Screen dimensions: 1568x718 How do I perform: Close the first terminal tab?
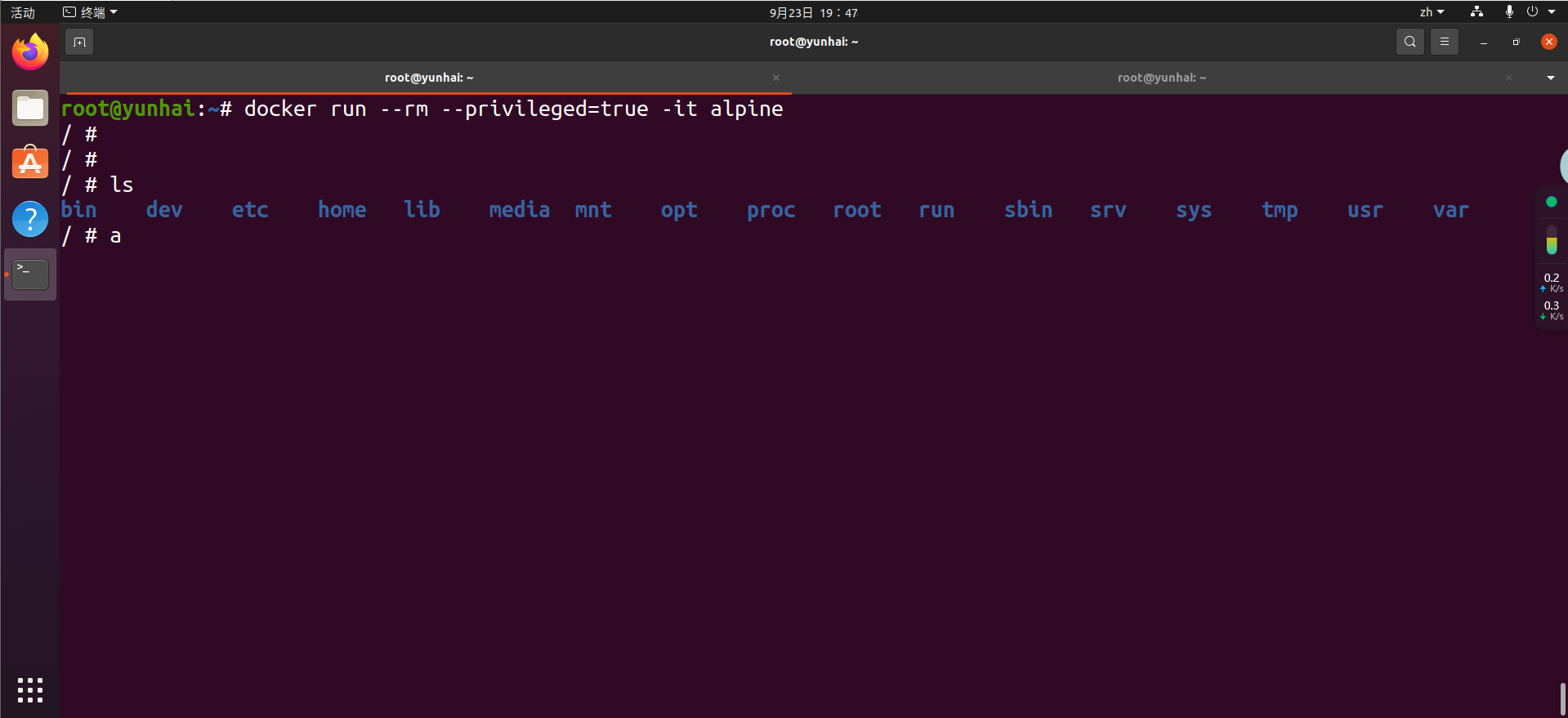(x=776, y=78)
